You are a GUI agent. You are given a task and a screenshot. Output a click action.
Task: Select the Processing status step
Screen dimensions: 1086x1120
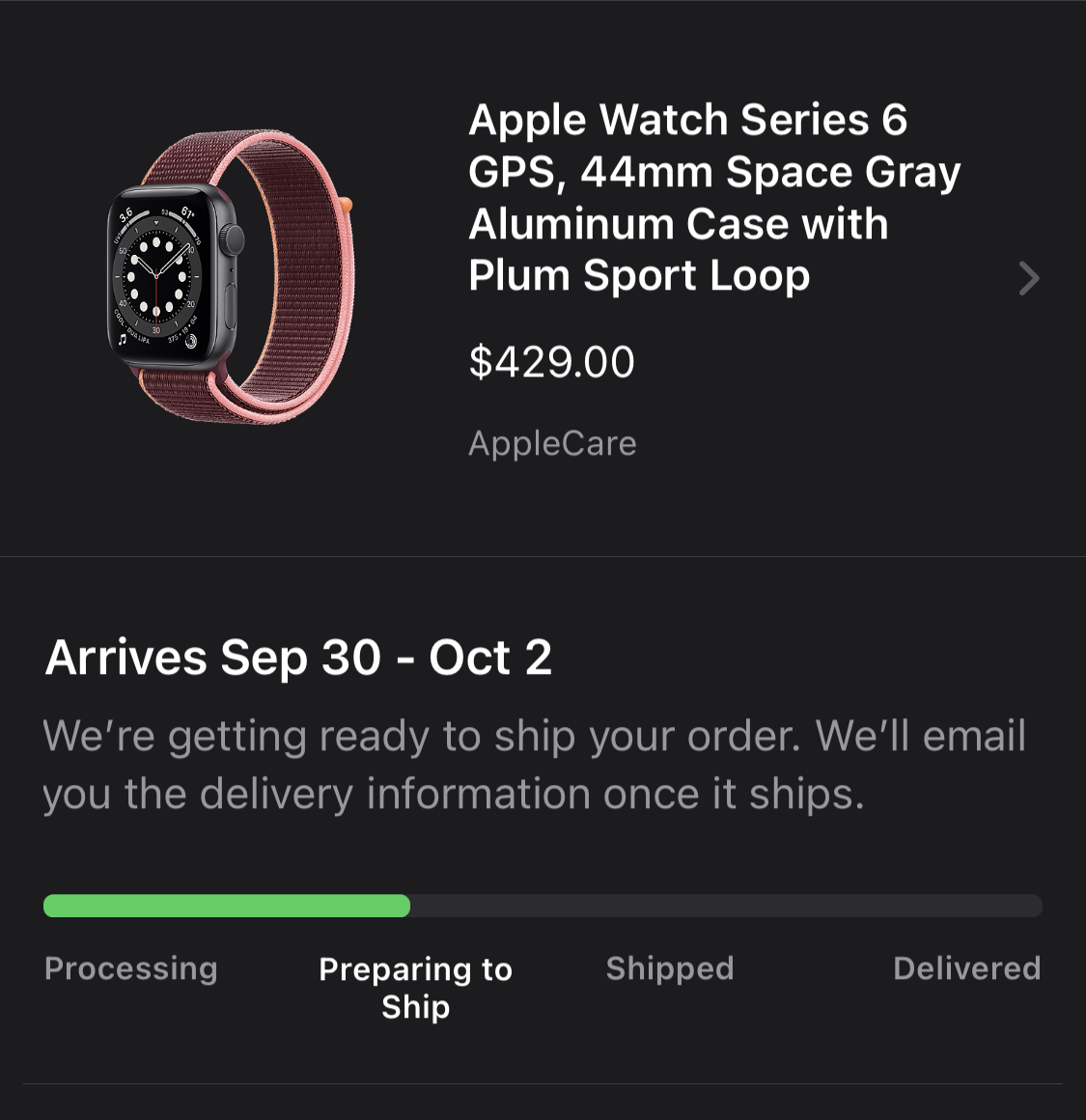pos(130,969)
